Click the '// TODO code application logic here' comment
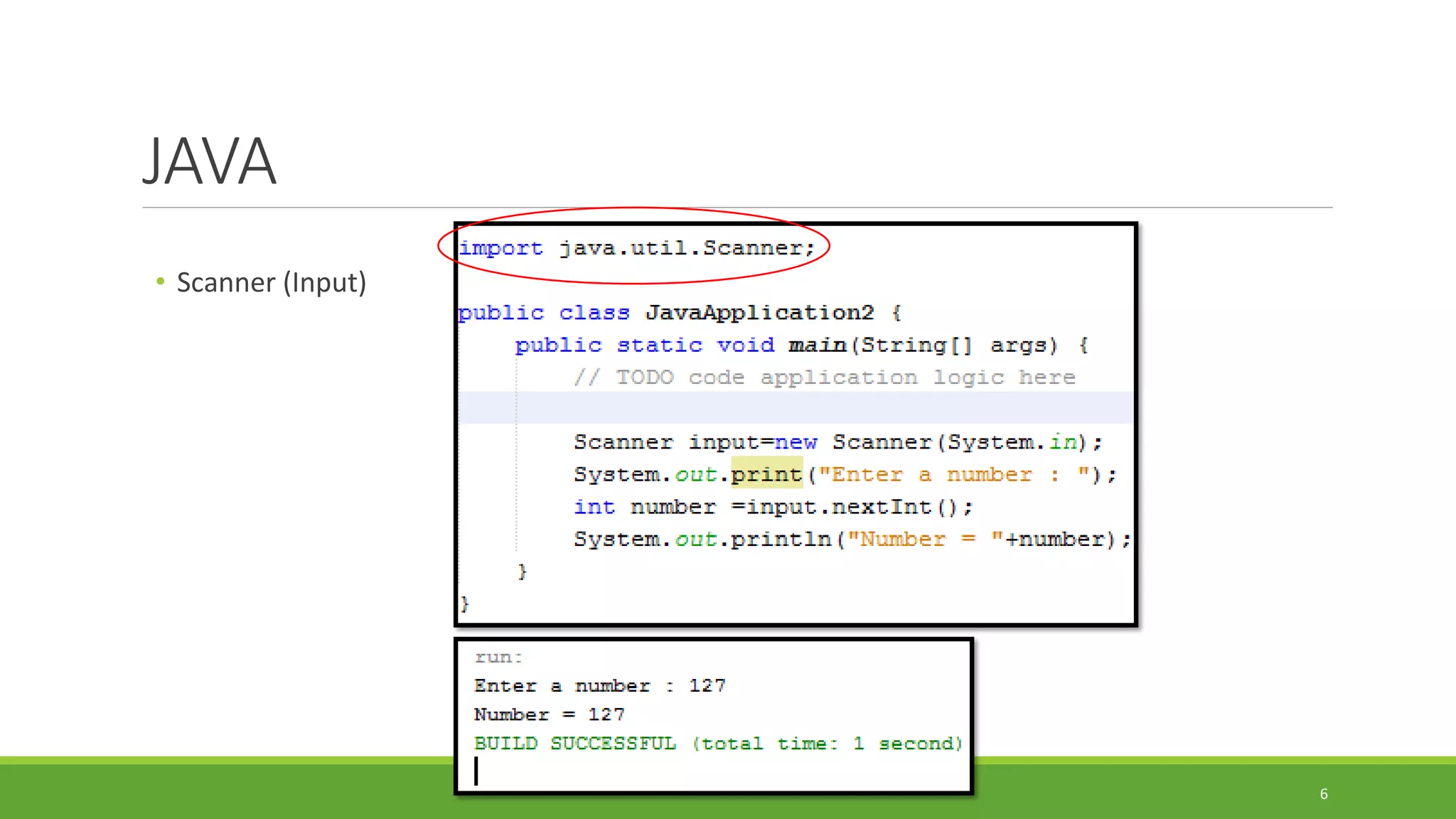The height and width of the screenshot is (819, 1456). click(x=825, y=378)
